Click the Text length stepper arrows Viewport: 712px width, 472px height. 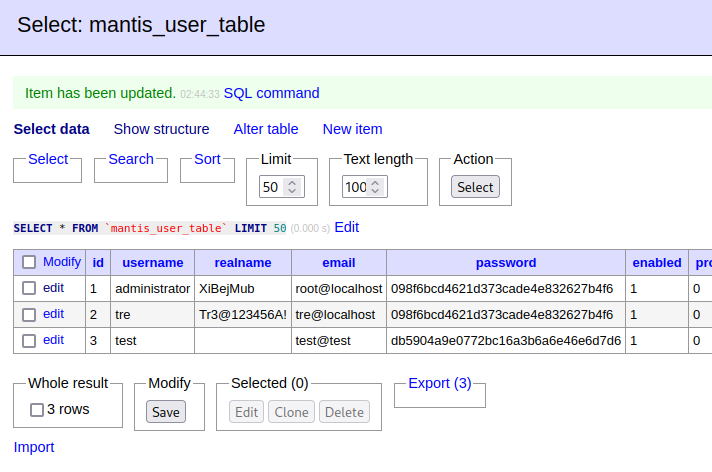coord(375,187)
